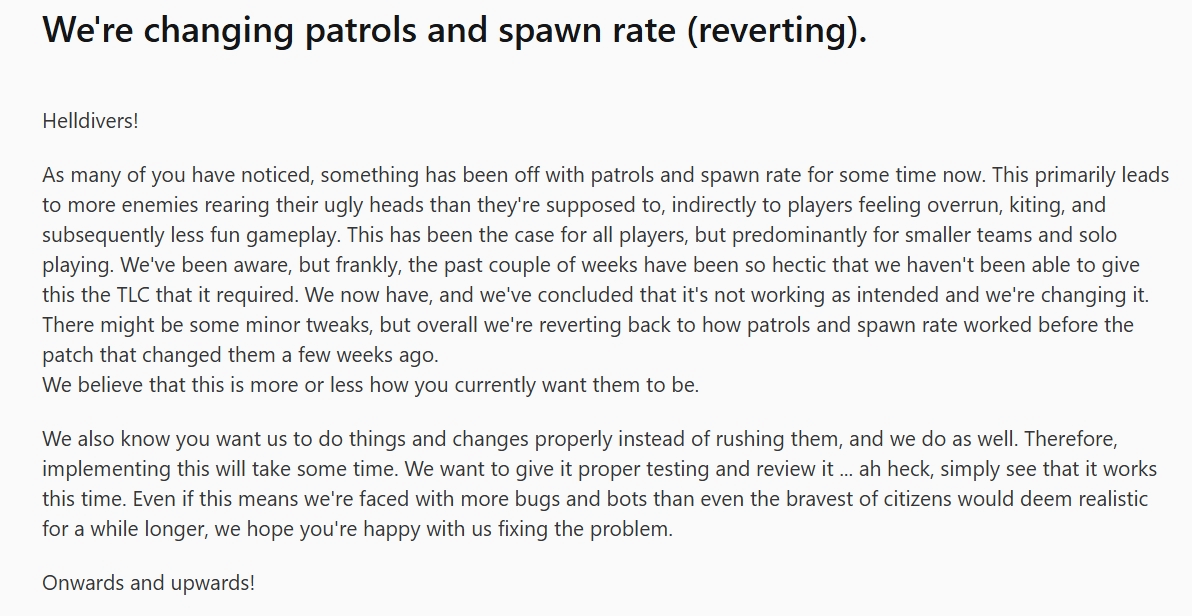Image resolution: width=1192 pixels, height=616 pixels.
Task: Click the phrase "implementing this will take some time"
Action: 220,469
